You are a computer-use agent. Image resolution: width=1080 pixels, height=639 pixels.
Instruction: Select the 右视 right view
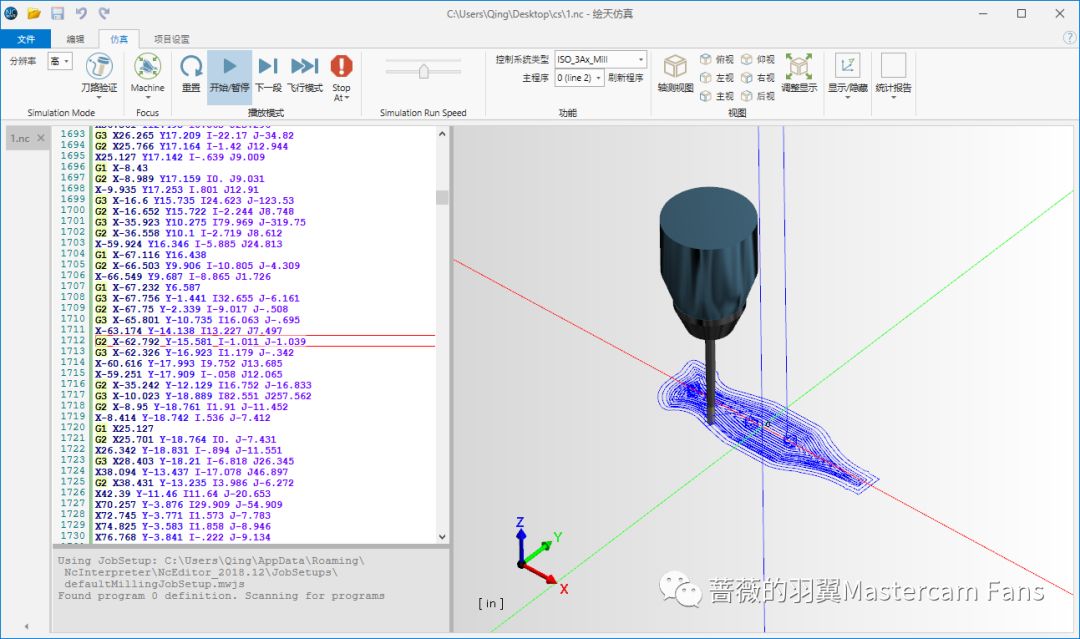(758, 78)
